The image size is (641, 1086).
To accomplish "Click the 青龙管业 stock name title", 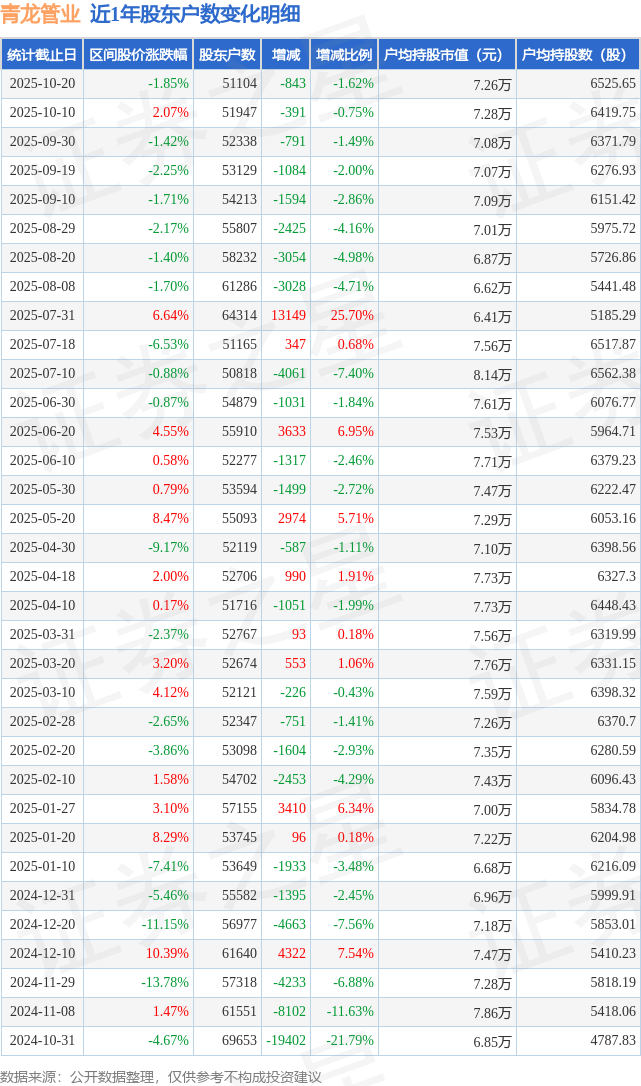I will [x=41, y=14].
